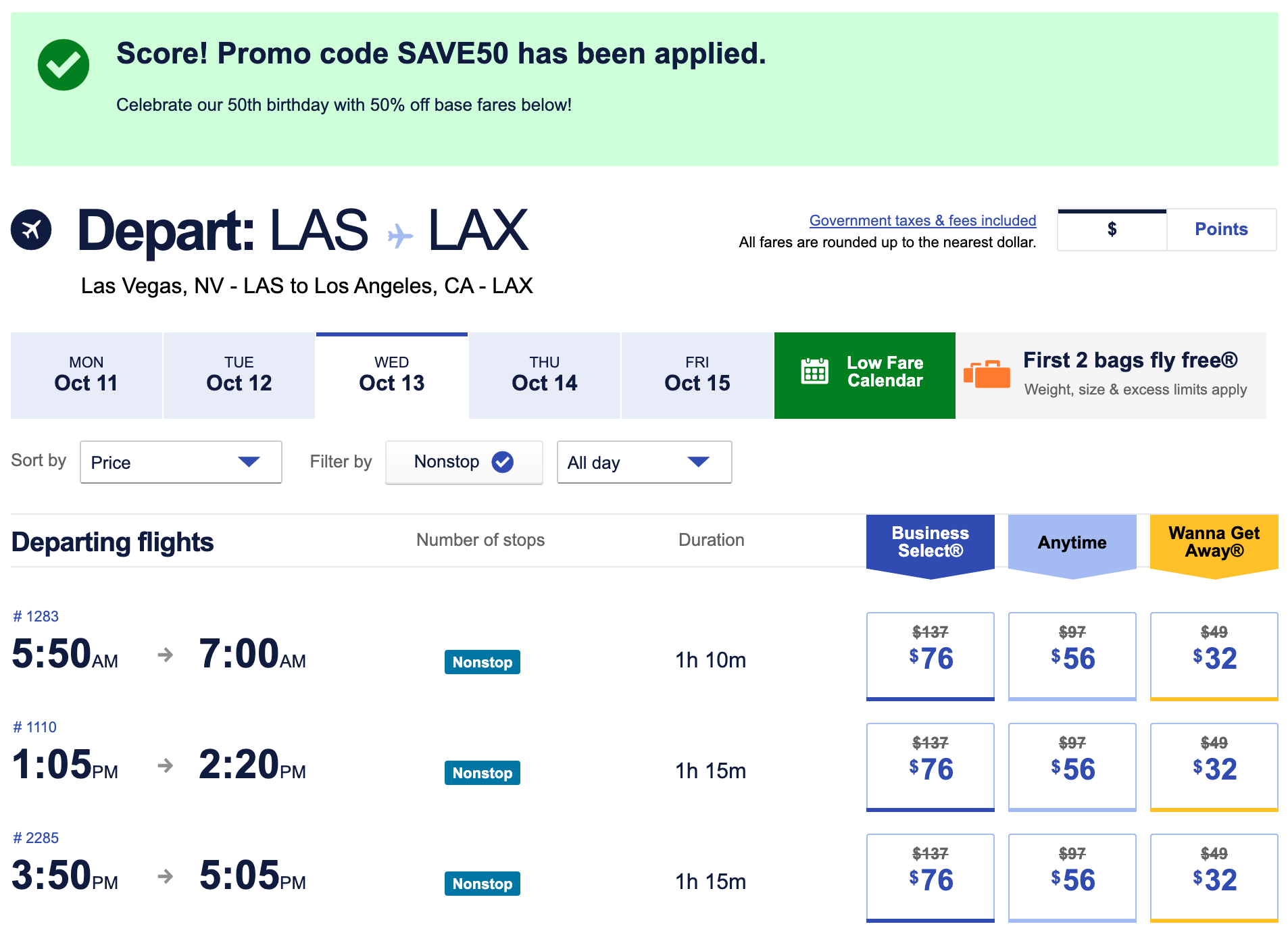The image size is (1288, 939).
Task: Click the Low Fare Calendar grid icon
Action: pos(814,371)
